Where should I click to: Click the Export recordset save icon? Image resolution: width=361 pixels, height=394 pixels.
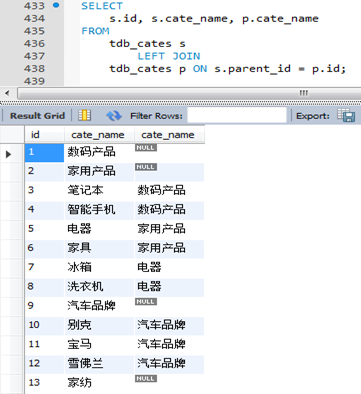[346, 115]
